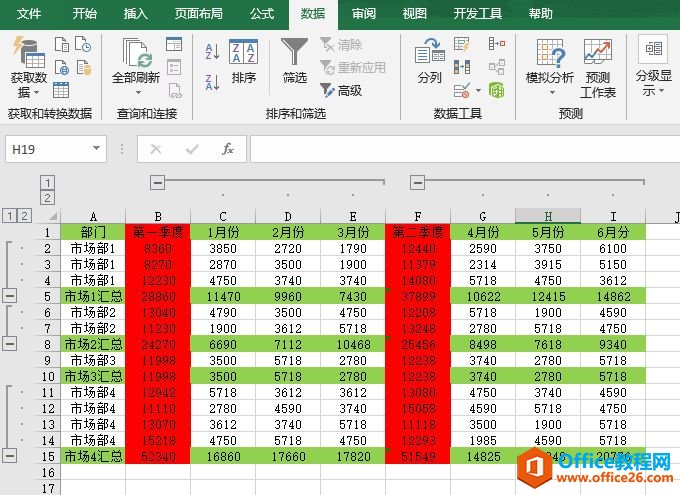Open 模拟分析 what-if analysis
The height and width of the screenshot is (495, 680).
(x=549, y=66)
